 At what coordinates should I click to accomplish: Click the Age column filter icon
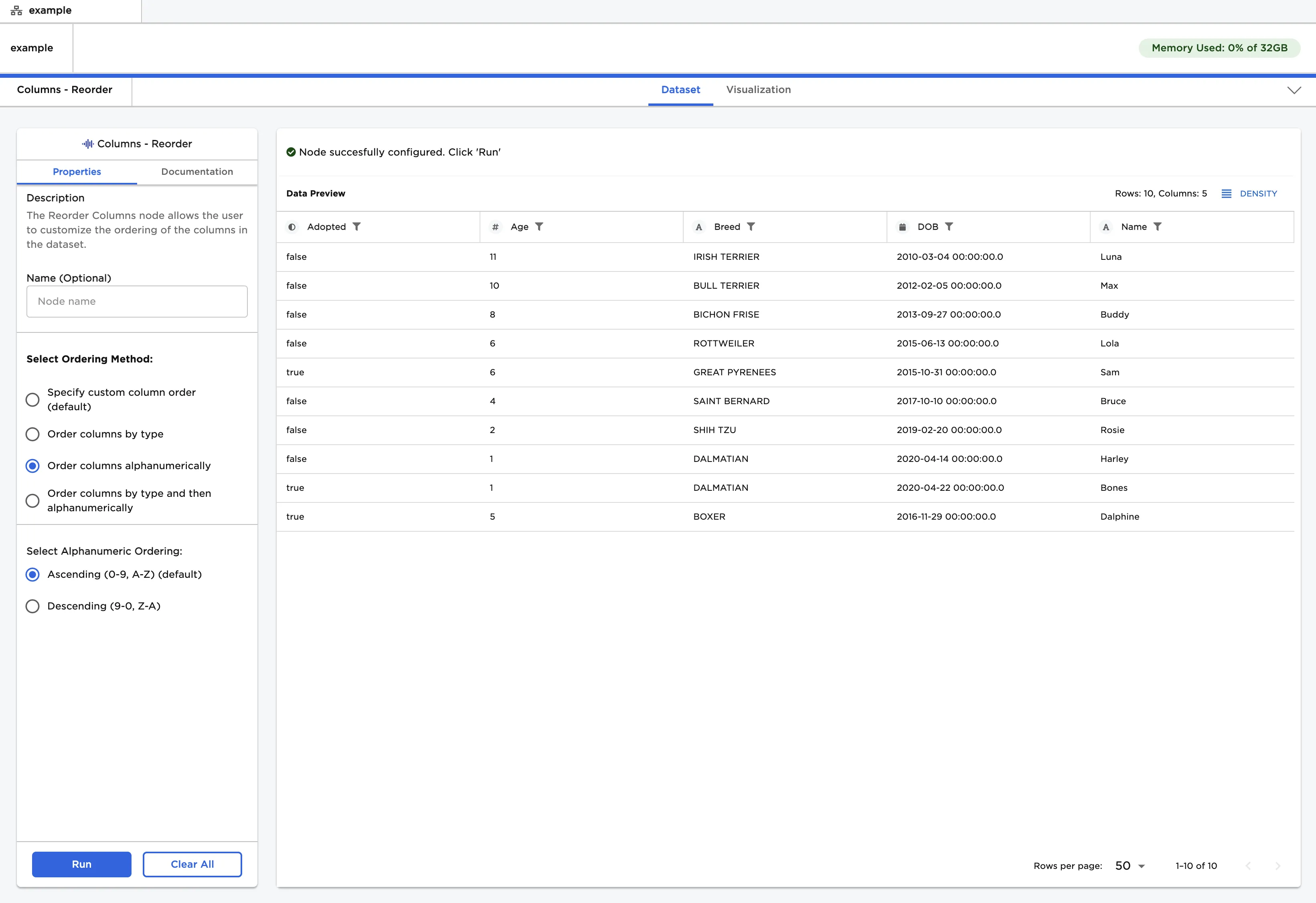[539, 227]
